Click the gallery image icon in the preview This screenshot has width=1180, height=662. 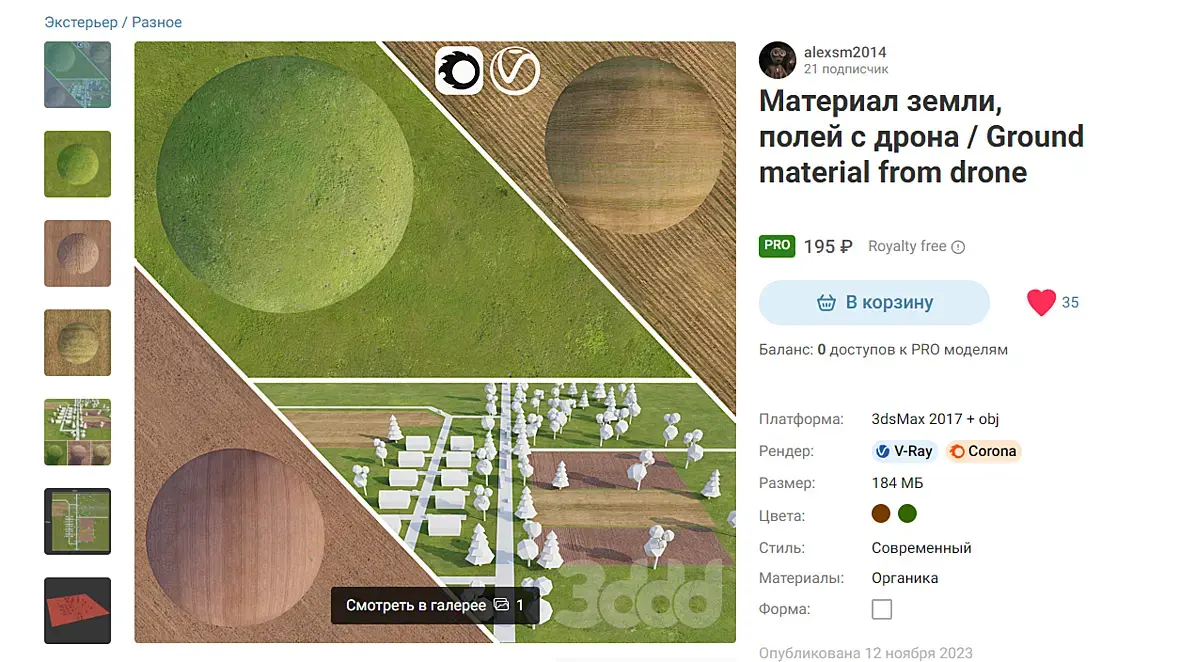[501, 605]
